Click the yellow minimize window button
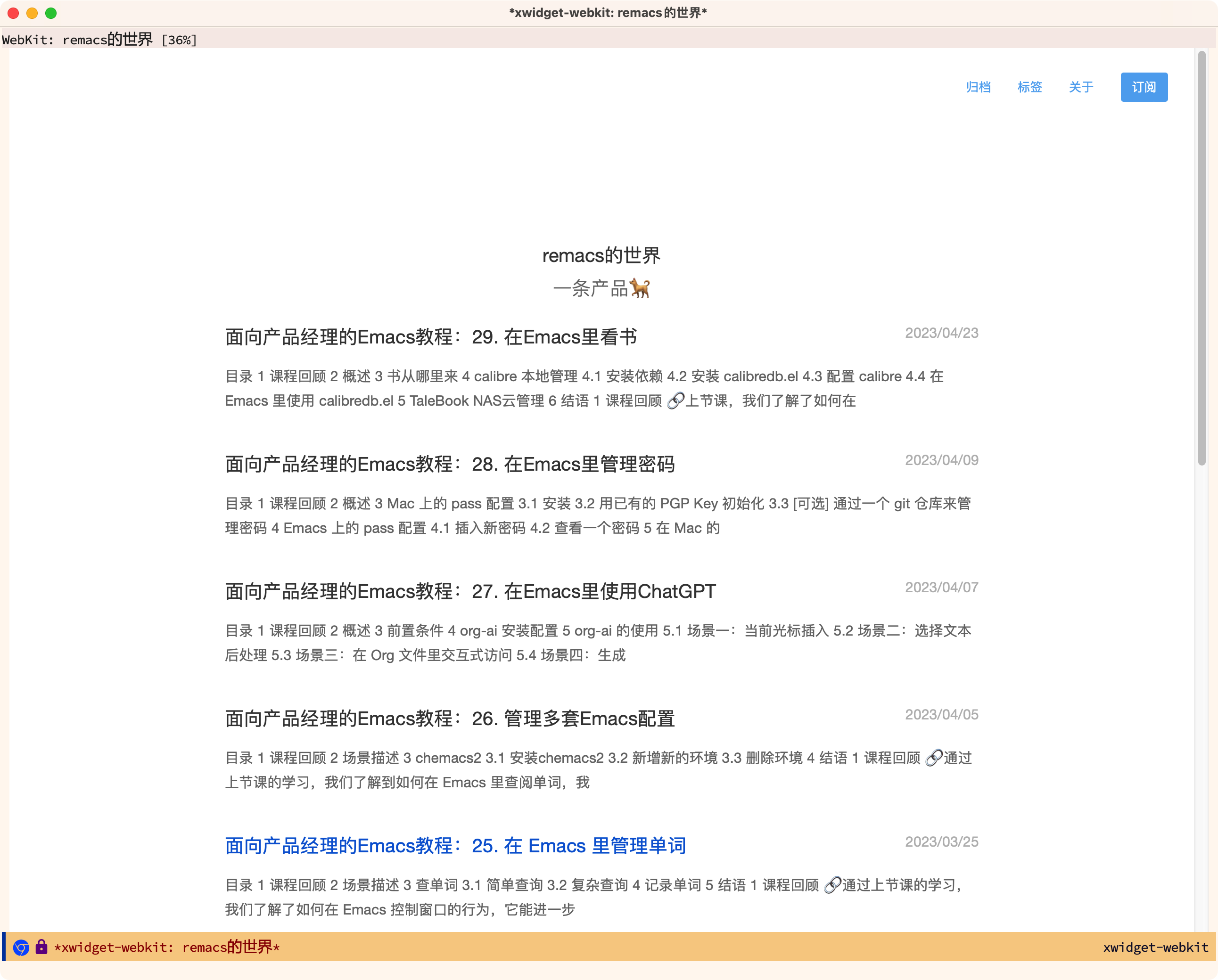The image size is (1218, 980). 32,13
